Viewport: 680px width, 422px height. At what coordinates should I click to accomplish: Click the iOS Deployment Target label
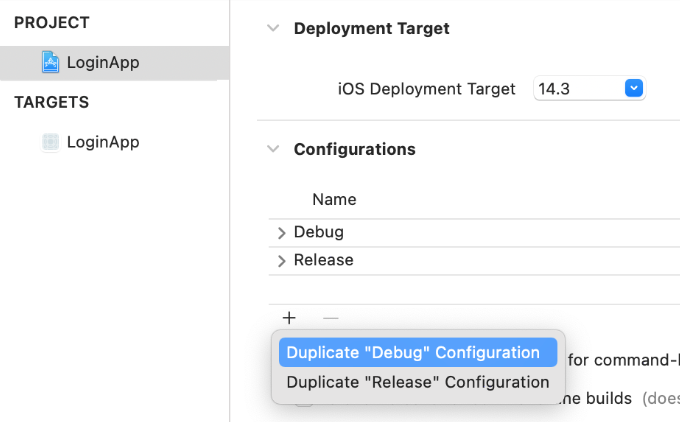pyautogui.click(x=427, y=89)
